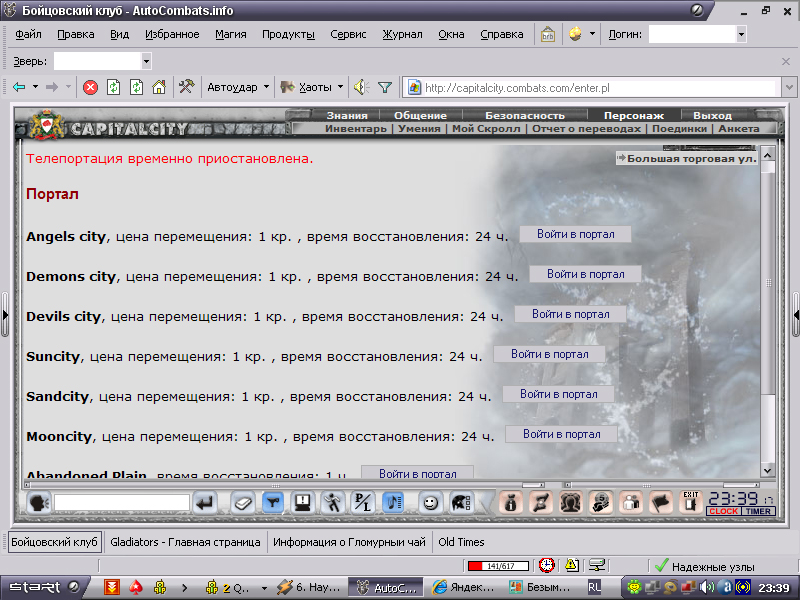Screen dimensions: 800x600
Task: Toggle the system messages exclamation monitor icon
Action: [303, 503]
